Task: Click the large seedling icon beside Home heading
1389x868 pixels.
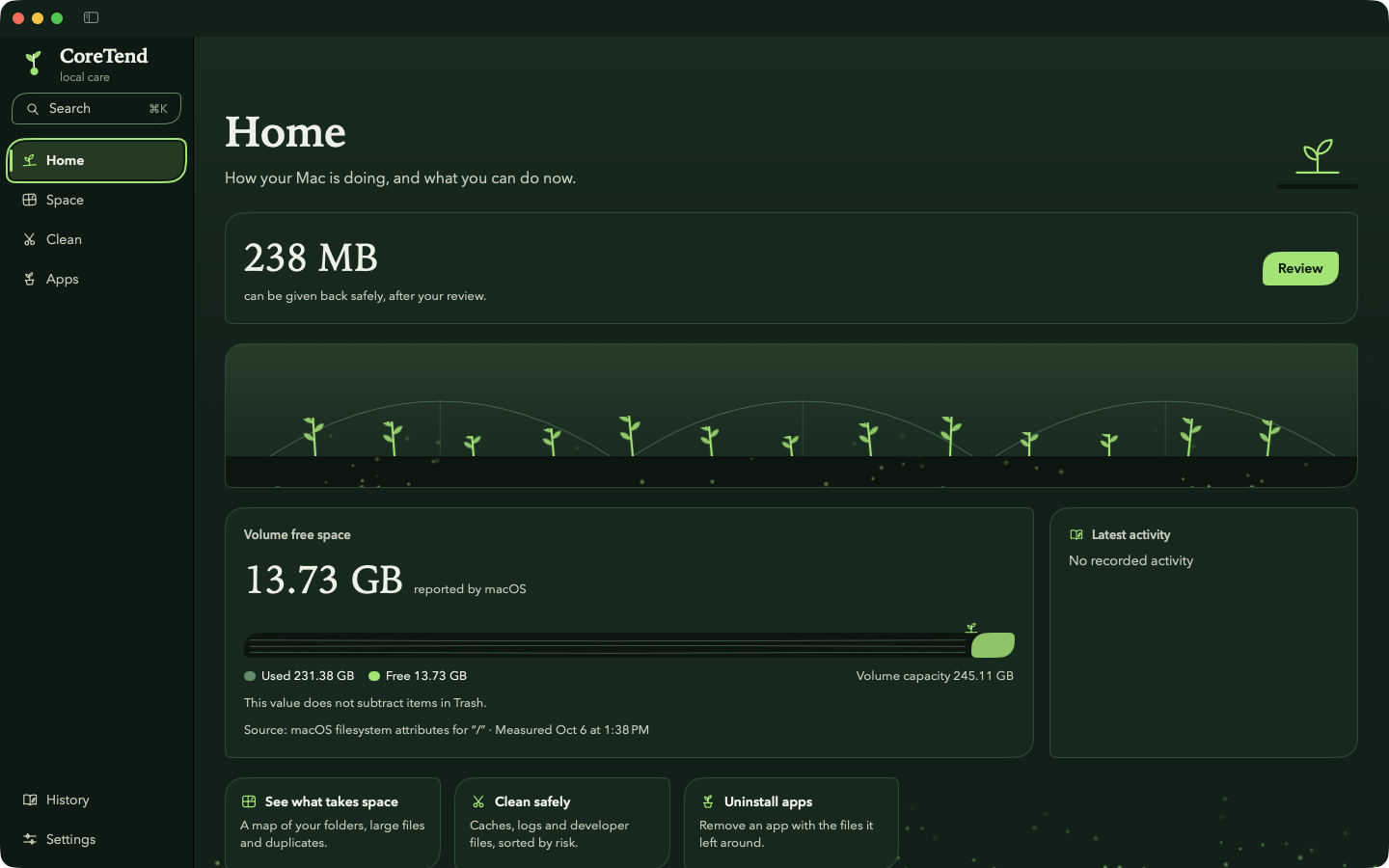Action: tap(1318, 156)
